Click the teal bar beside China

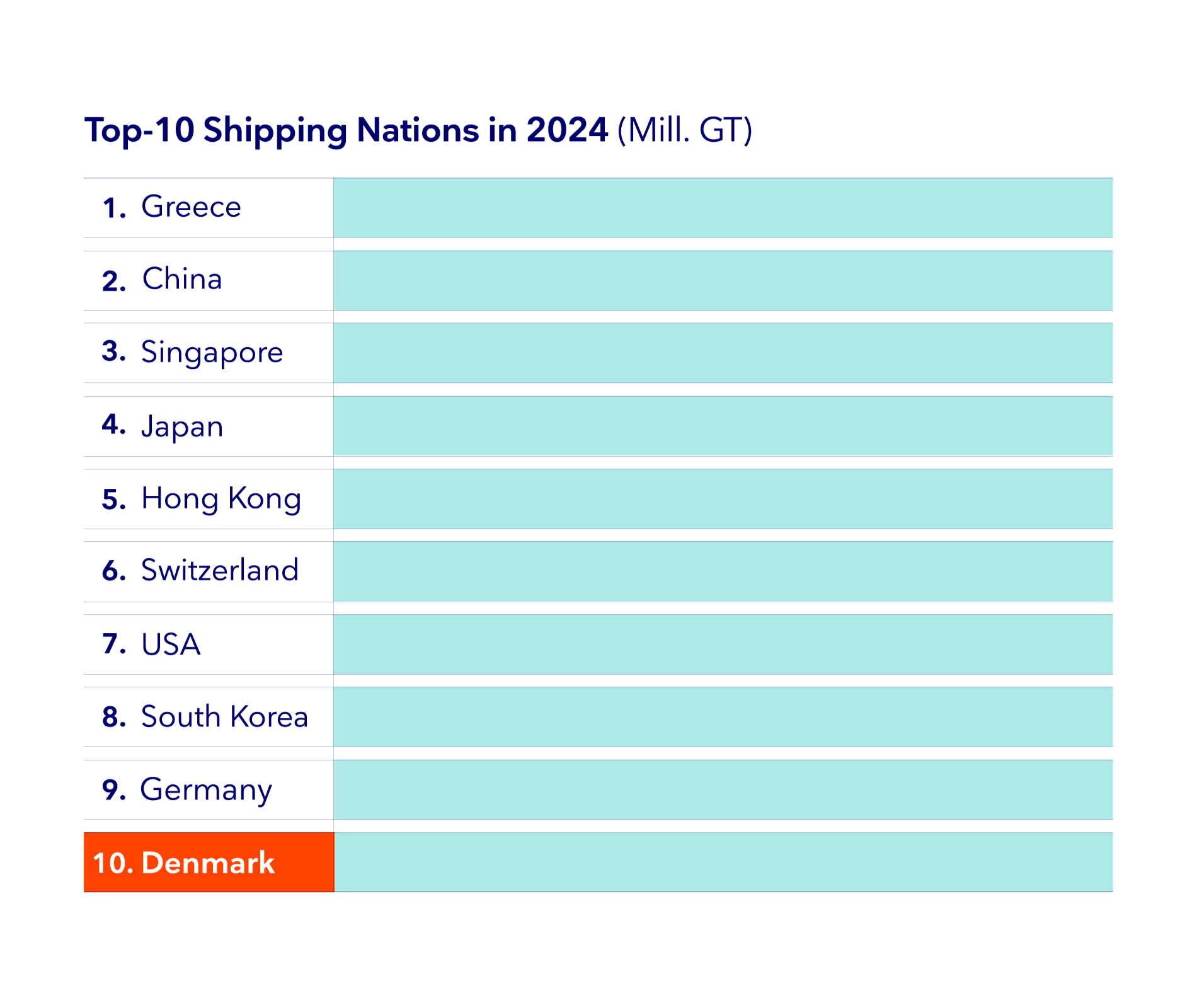(723, 280)
